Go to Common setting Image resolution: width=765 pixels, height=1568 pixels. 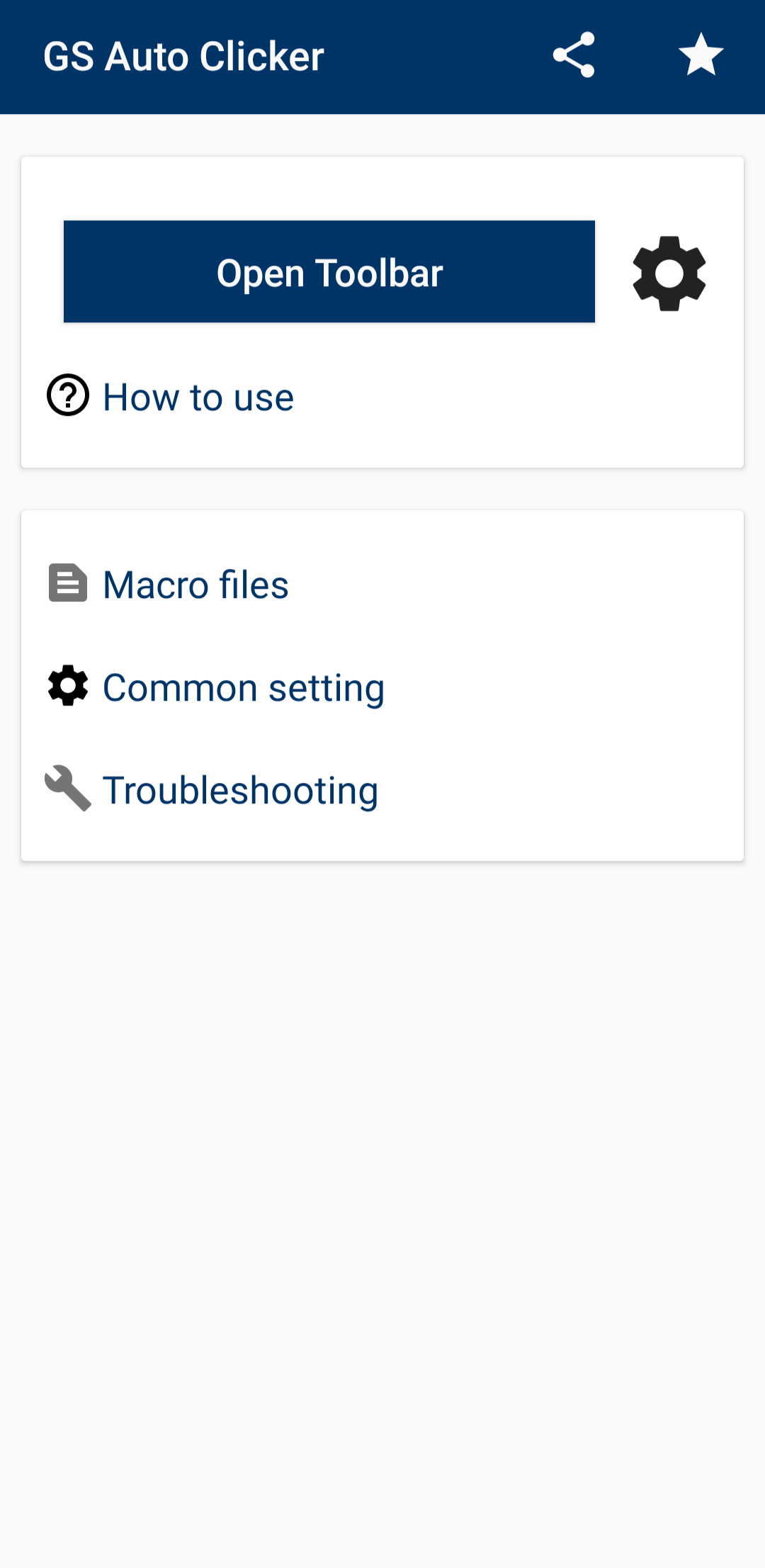[x=244, y=688]
